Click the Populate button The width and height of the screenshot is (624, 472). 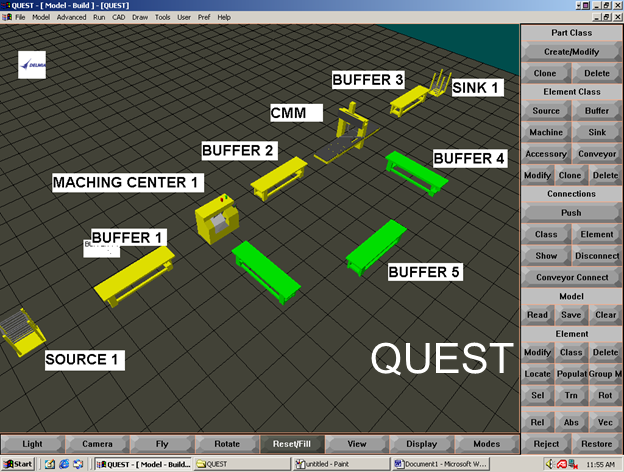coord(571,374)
